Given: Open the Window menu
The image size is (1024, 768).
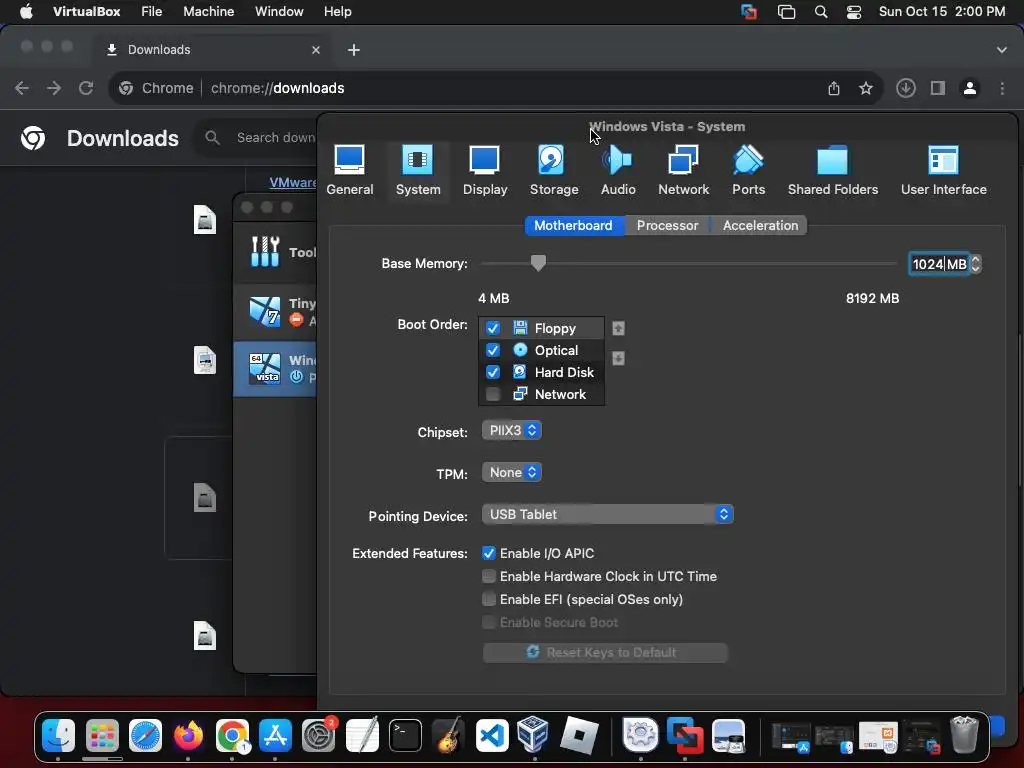Looking at the screenshot, I should [279, 12].
